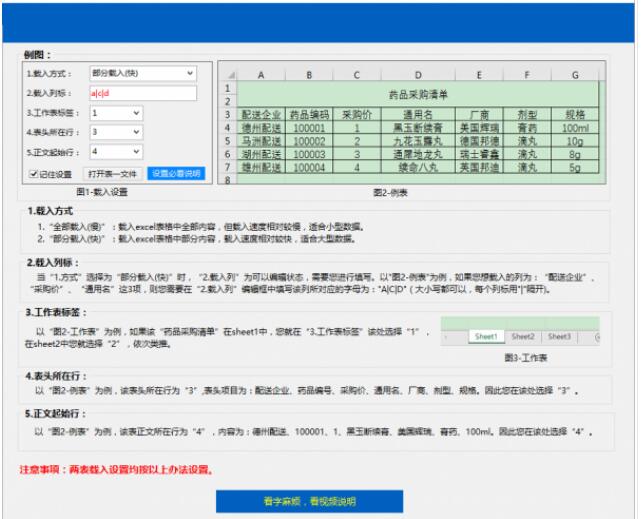Click the 8g specification cell
The width and height of the screenshot is (642, 519).
[x=575, y=154]
